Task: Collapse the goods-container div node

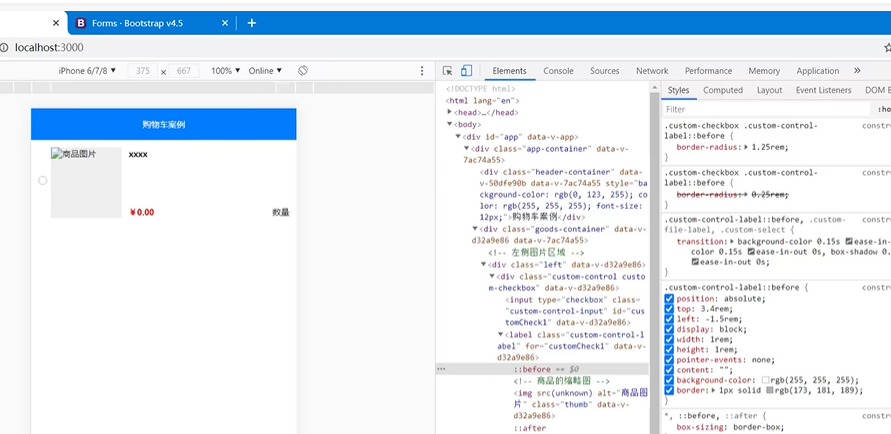Action: 475,229
